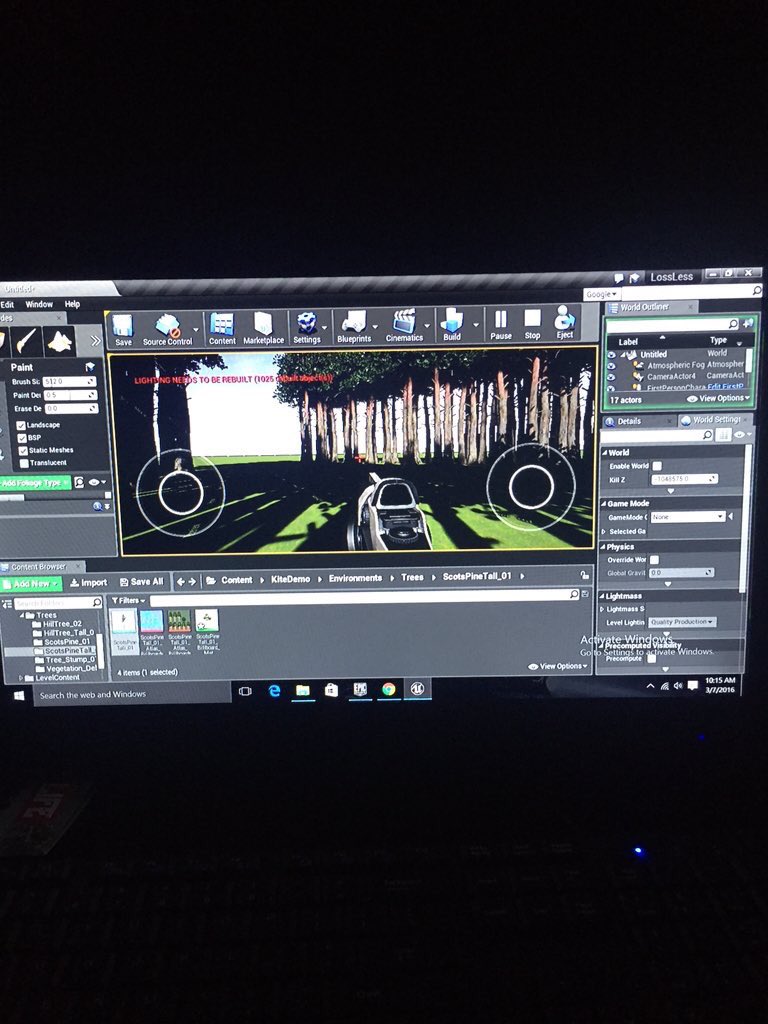Expand the Selected GameMode row
The width and height of the screenshot is (768, 1024).
[x=604, y=532]
